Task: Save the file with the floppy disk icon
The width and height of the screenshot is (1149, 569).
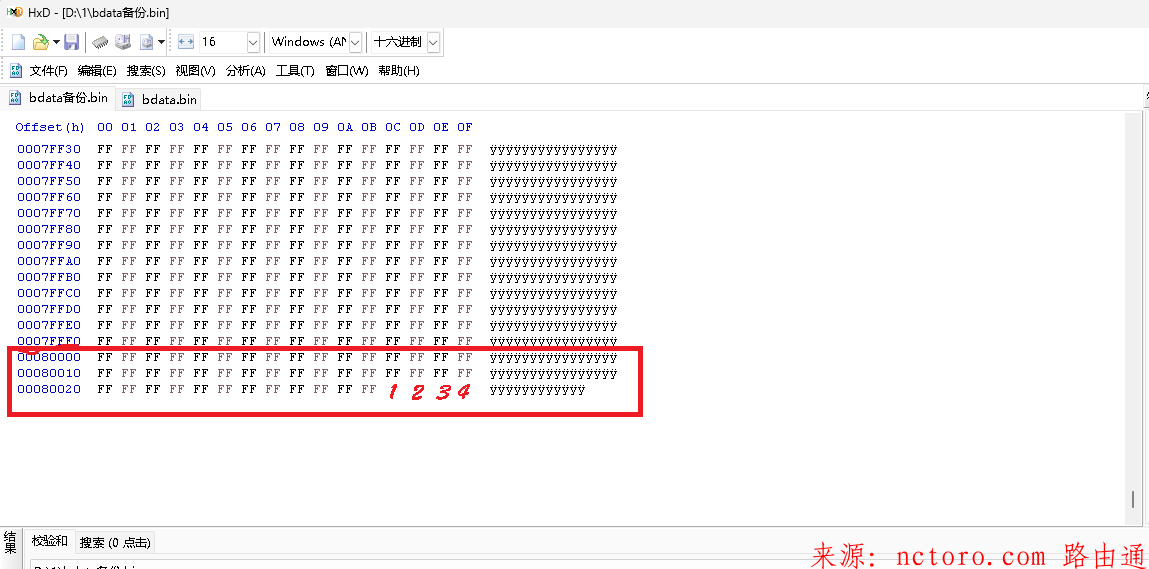Action: (71, 42)
